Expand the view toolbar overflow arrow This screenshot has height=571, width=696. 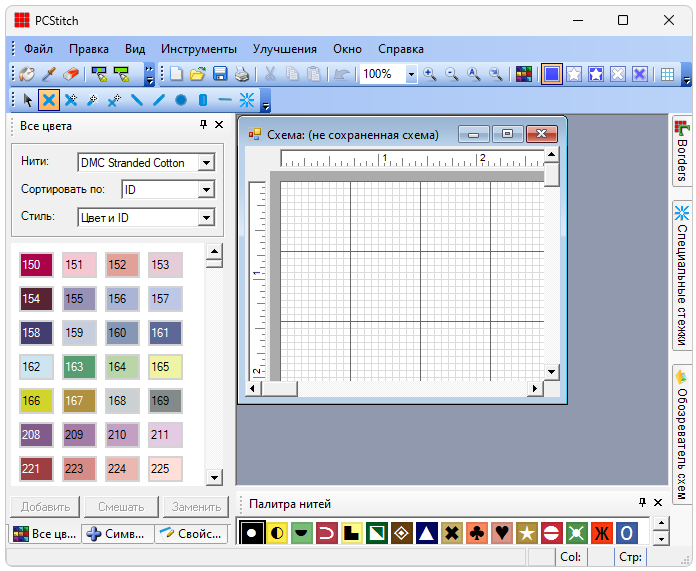pyautogui.click(x=687, y=75)
